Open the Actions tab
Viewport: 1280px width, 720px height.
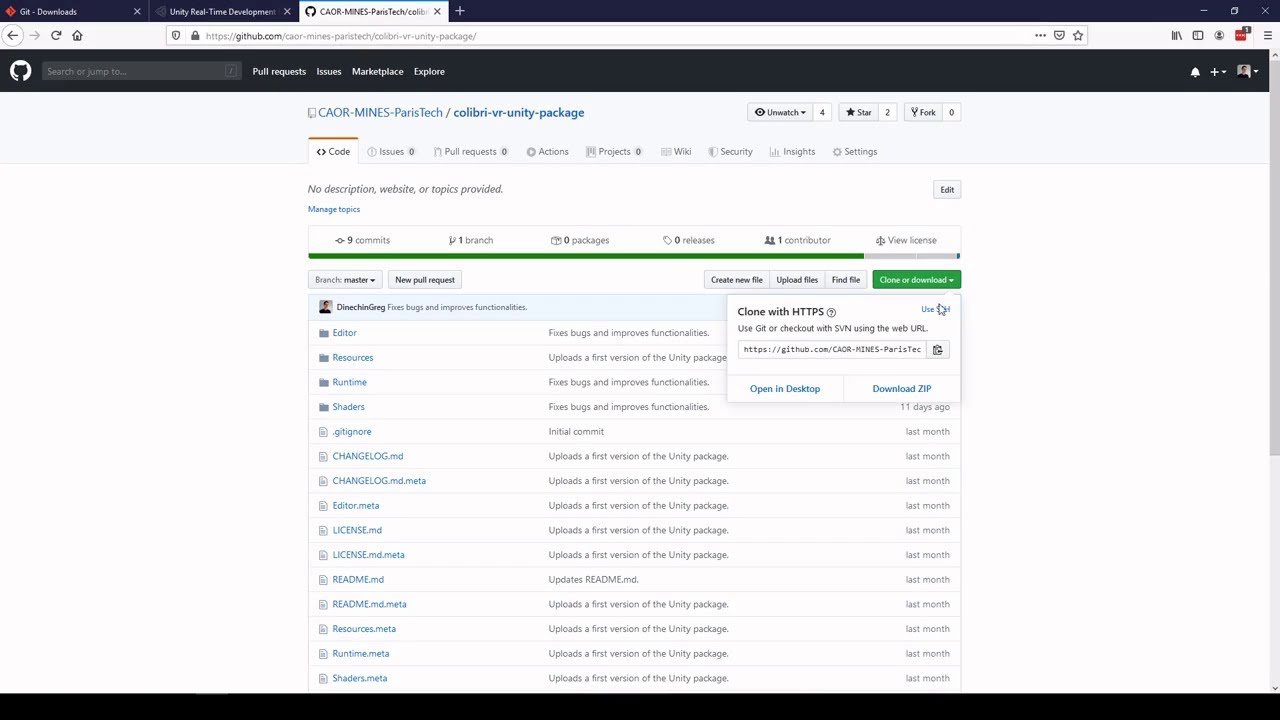pyautogui.click(x=547, y=152)
